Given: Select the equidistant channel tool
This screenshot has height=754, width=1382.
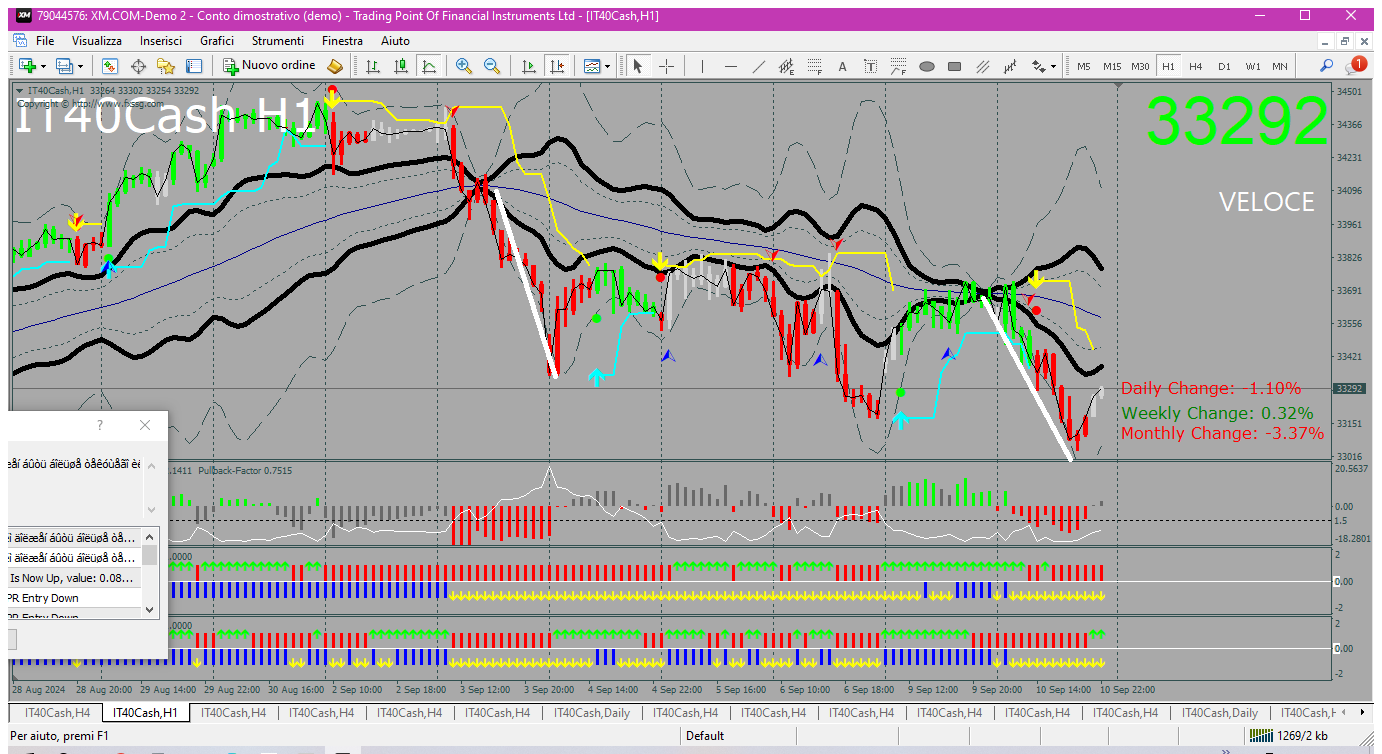Looking at the screenshot, I should point(787,66).
